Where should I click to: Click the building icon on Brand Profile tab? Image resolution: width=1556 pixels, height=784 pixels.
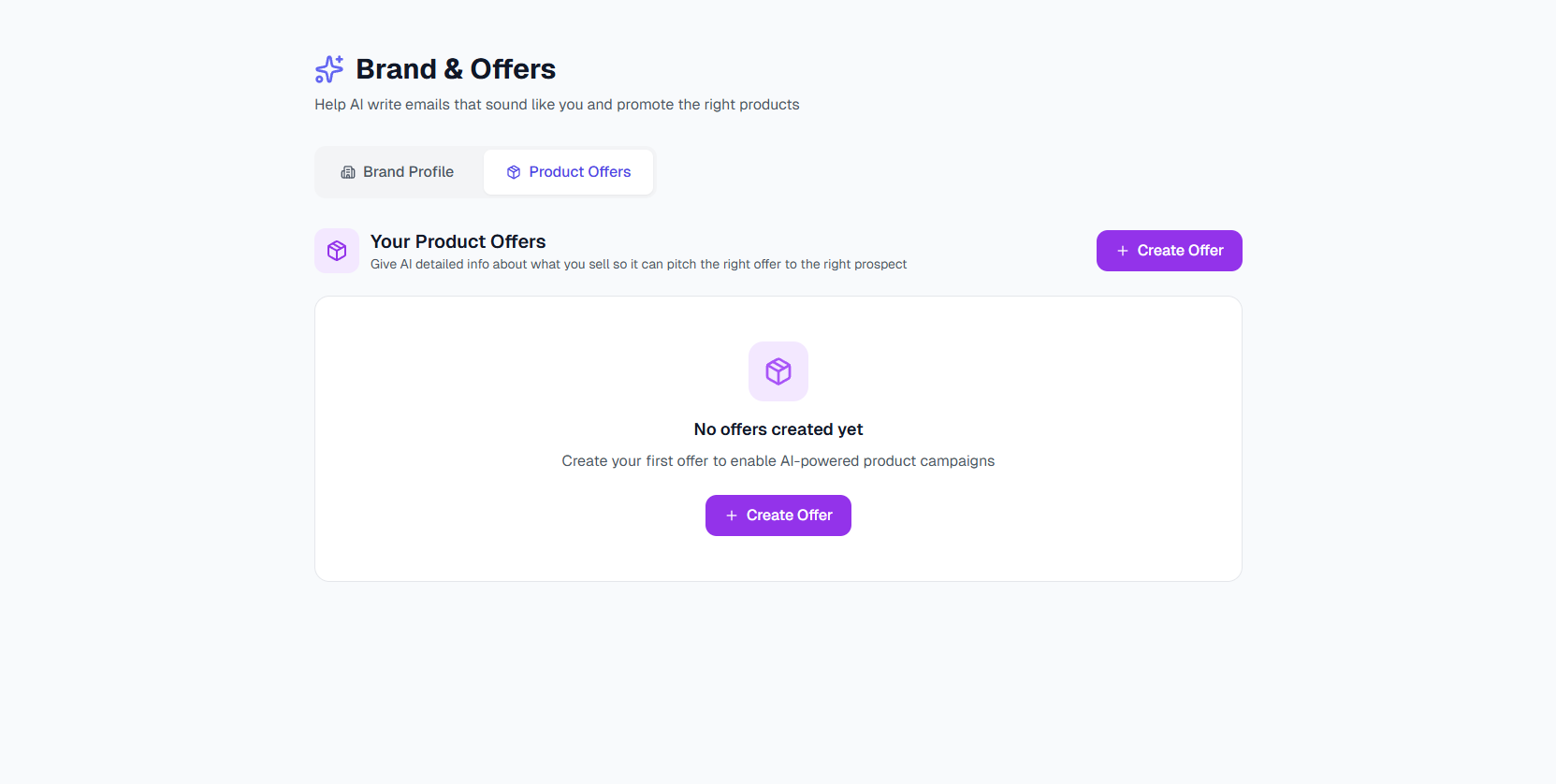[347, 171]
